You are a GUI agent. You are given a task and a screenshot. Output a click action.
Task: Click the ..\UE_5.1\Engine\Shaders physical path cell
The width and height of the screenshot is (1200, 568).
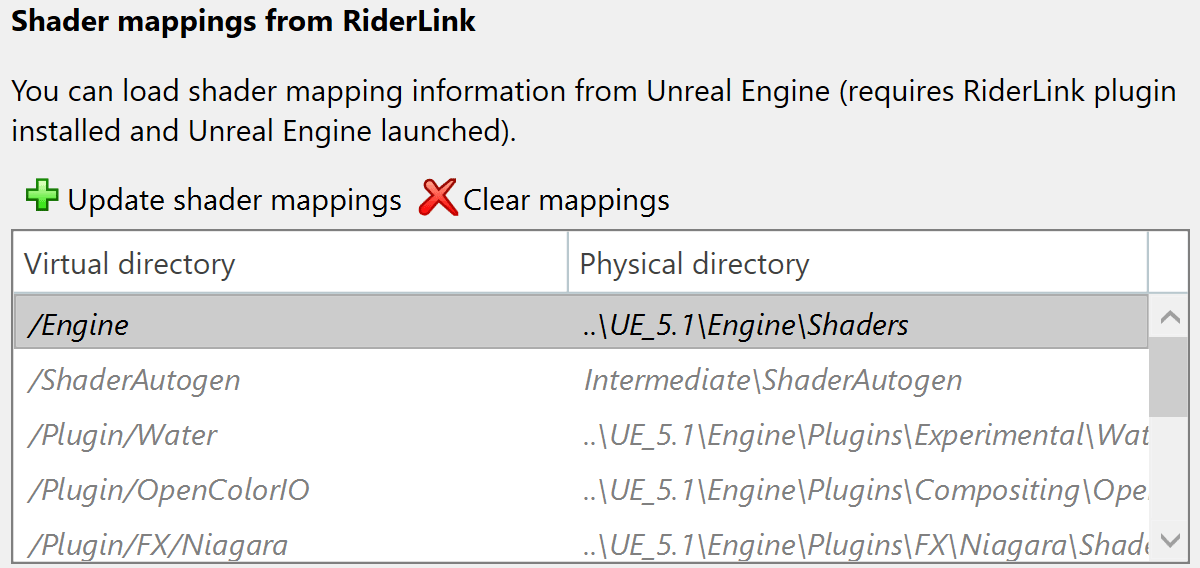tap(746, 325)
